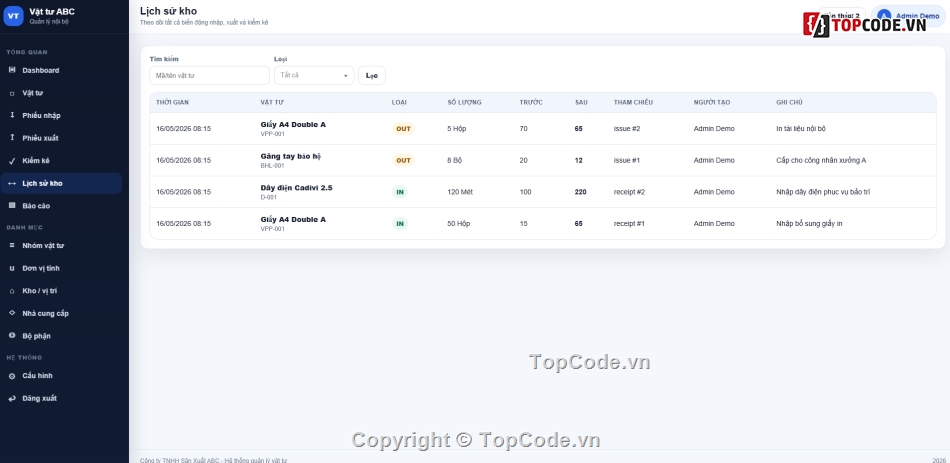Click the before value 70
950x463 pixels.
pyautogui.click(x=523, y=128)
